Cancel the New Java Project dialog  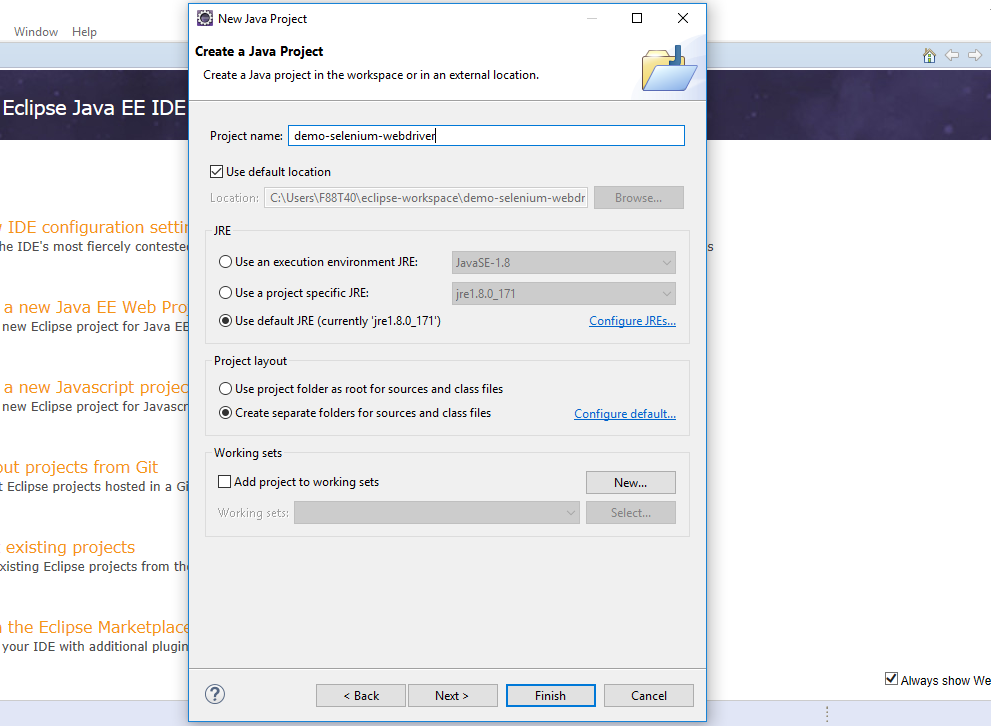(x=648, y=695)
